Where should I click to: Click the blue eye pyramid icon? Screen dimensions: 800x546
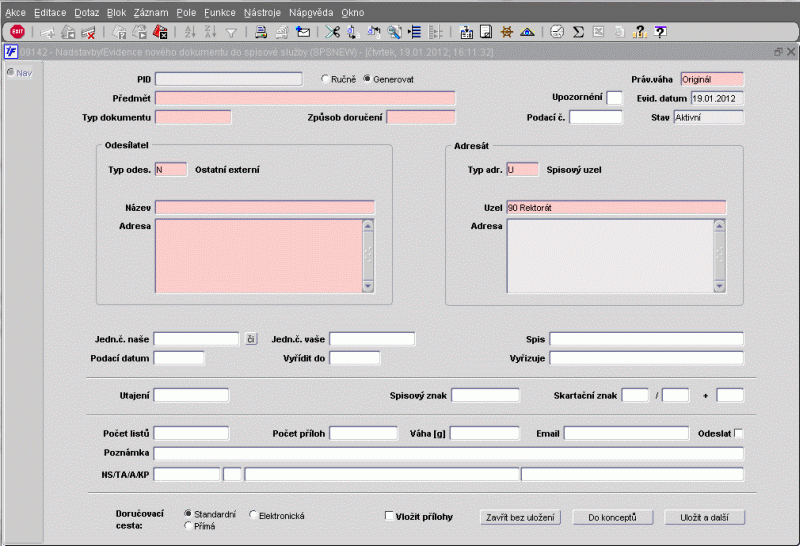[x=527, y=32]
